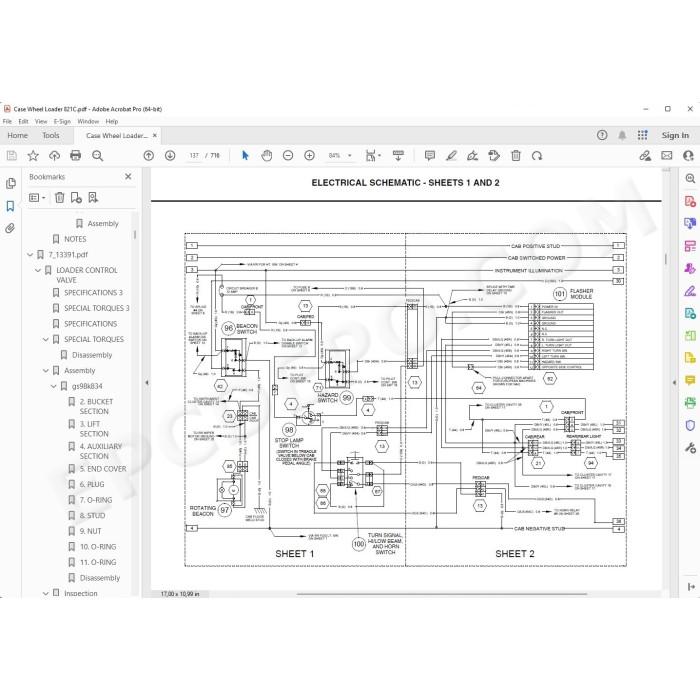Open the zoom level dropdown arrow
This screenshot has height=700, width=700.
click(x=350, y=155)
